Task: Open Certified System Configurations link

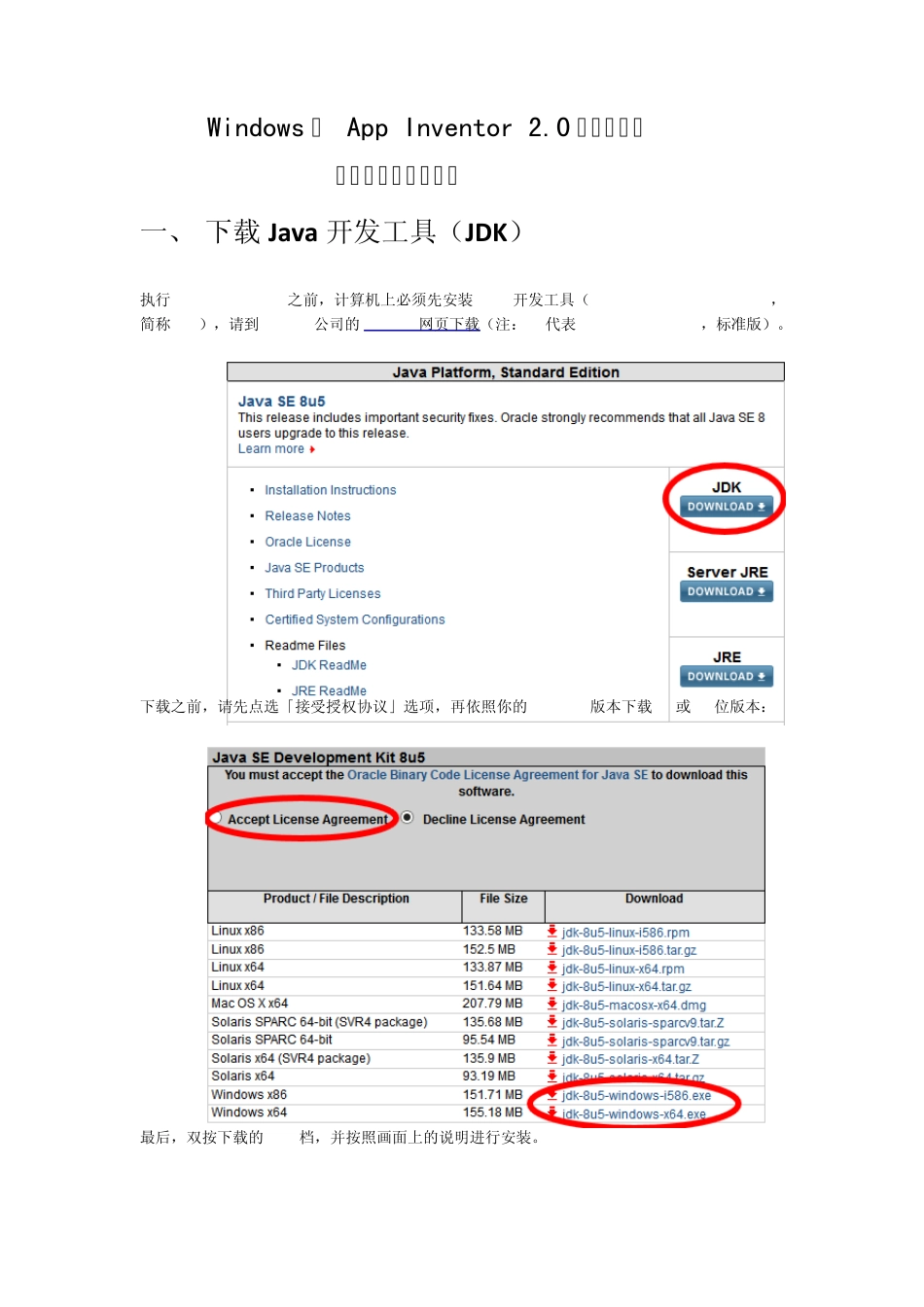Action: coord(355,619)
